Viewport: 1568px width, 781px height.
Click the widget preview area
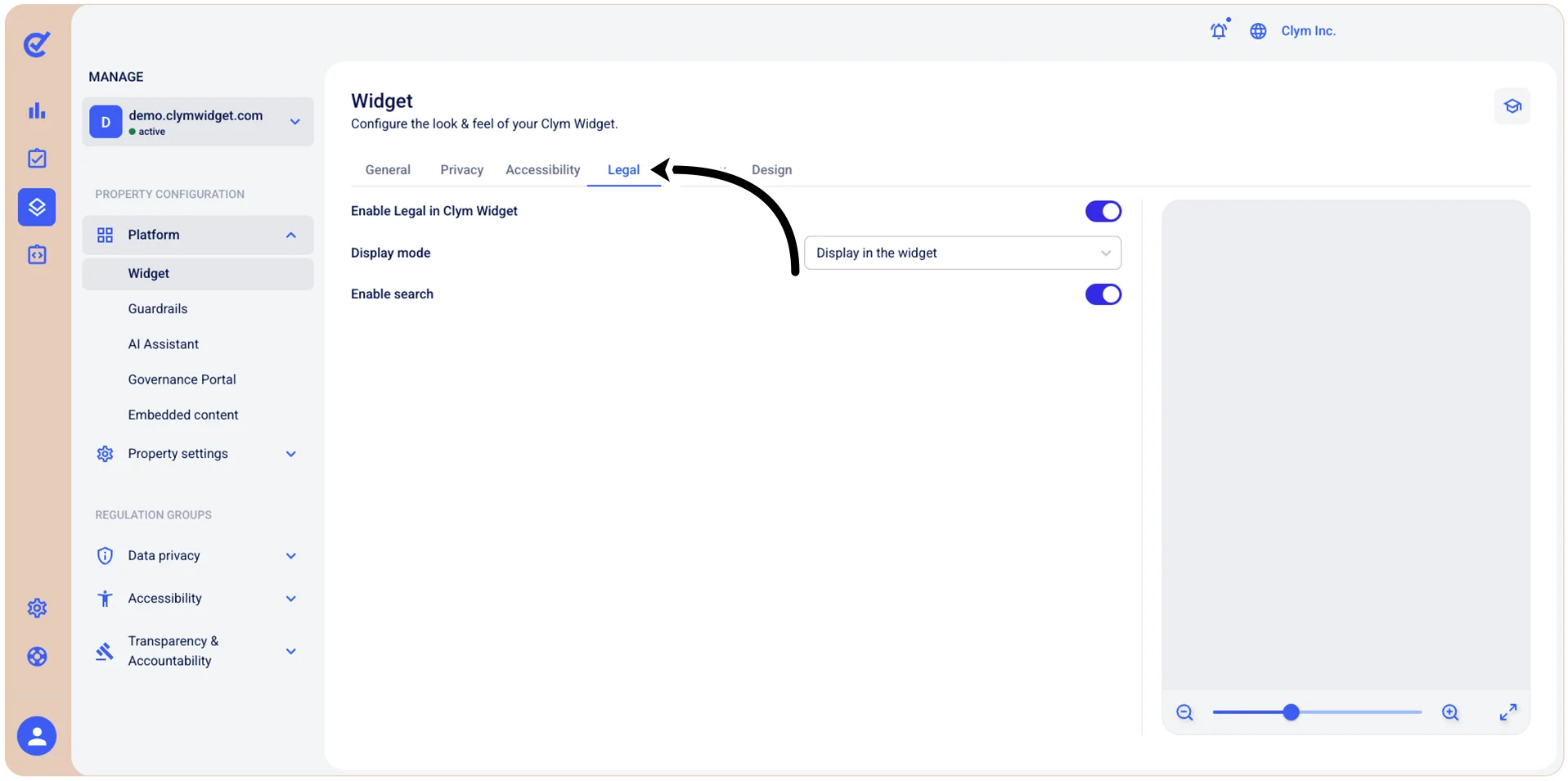1346,445
